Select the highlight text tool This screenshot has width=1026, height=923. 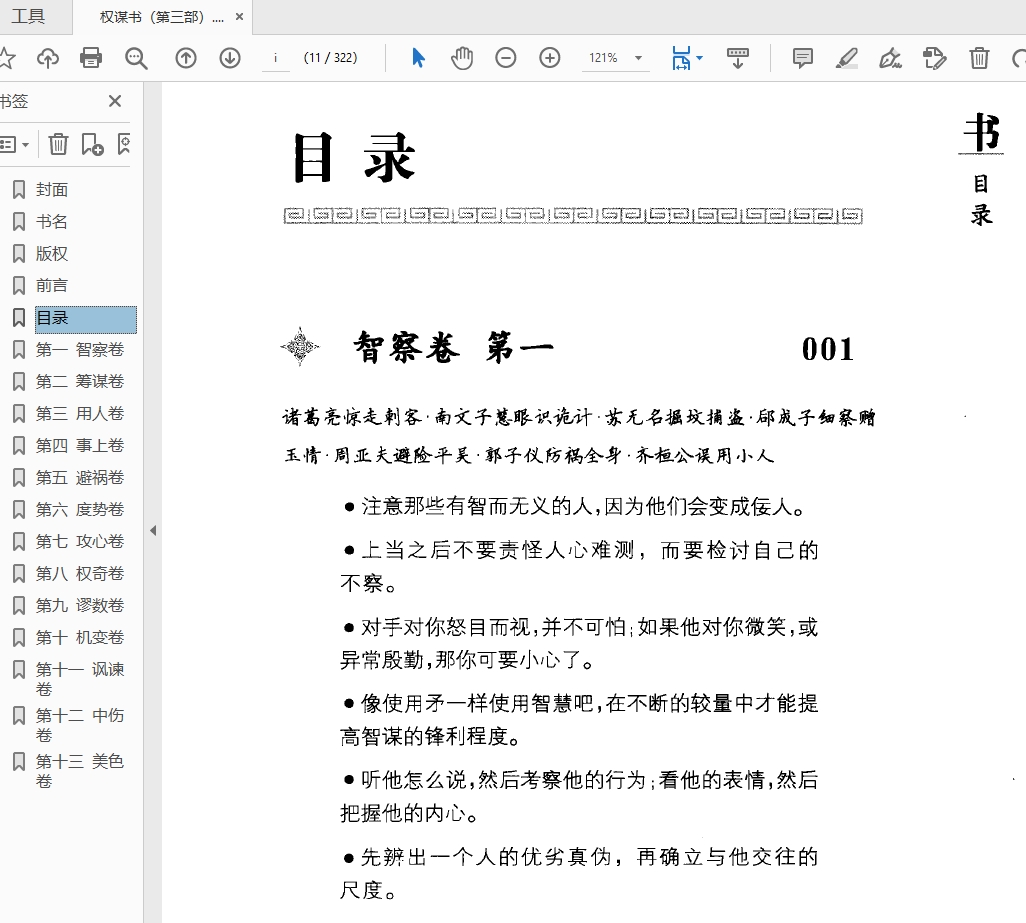pos(847,58)
